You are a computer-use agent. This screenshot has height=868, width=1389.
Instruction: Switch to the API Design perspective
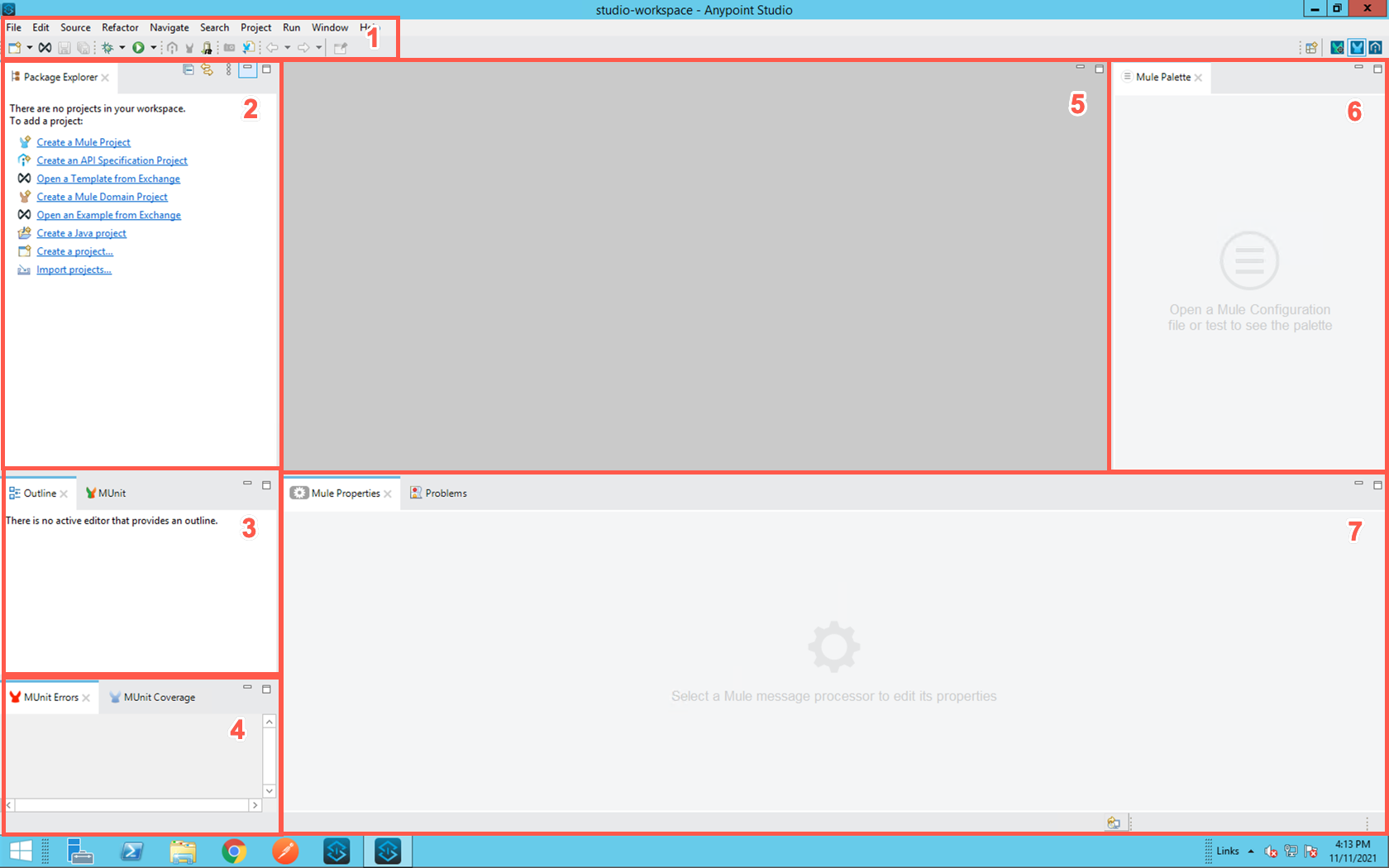[1375, 48]
